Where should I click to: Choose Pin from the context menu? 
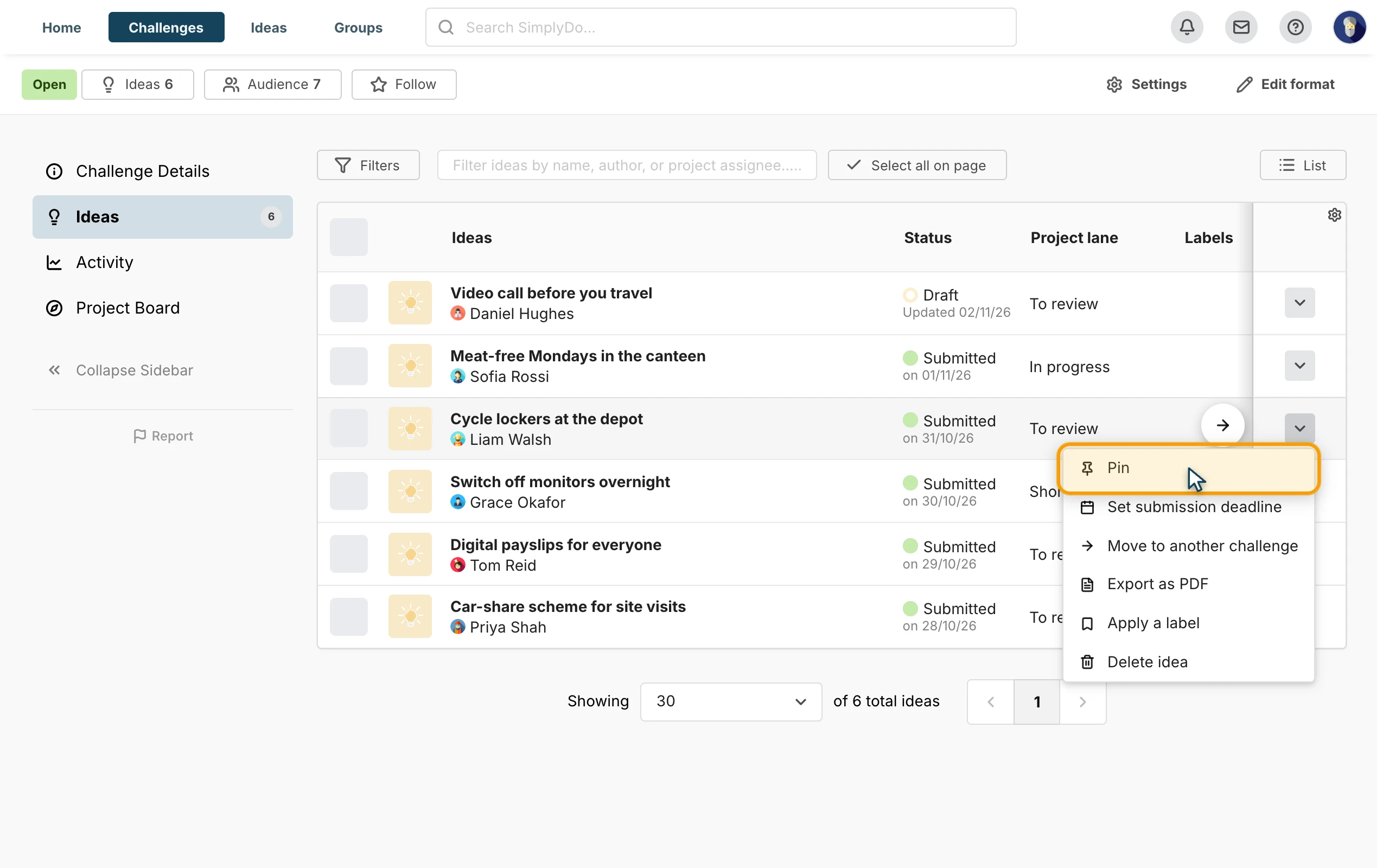[x=1188, y=468]
